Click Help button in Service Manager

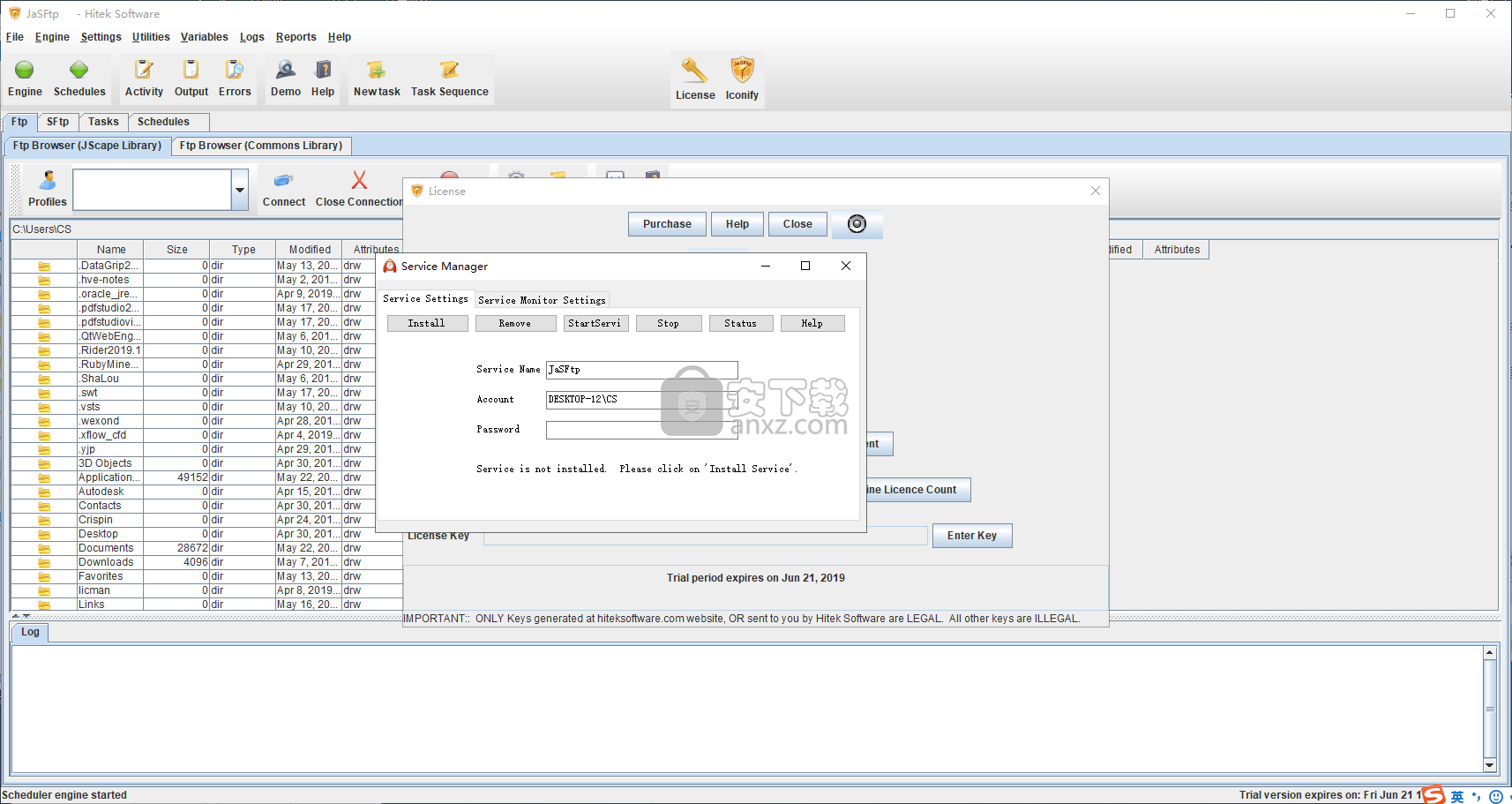[812, 324]
